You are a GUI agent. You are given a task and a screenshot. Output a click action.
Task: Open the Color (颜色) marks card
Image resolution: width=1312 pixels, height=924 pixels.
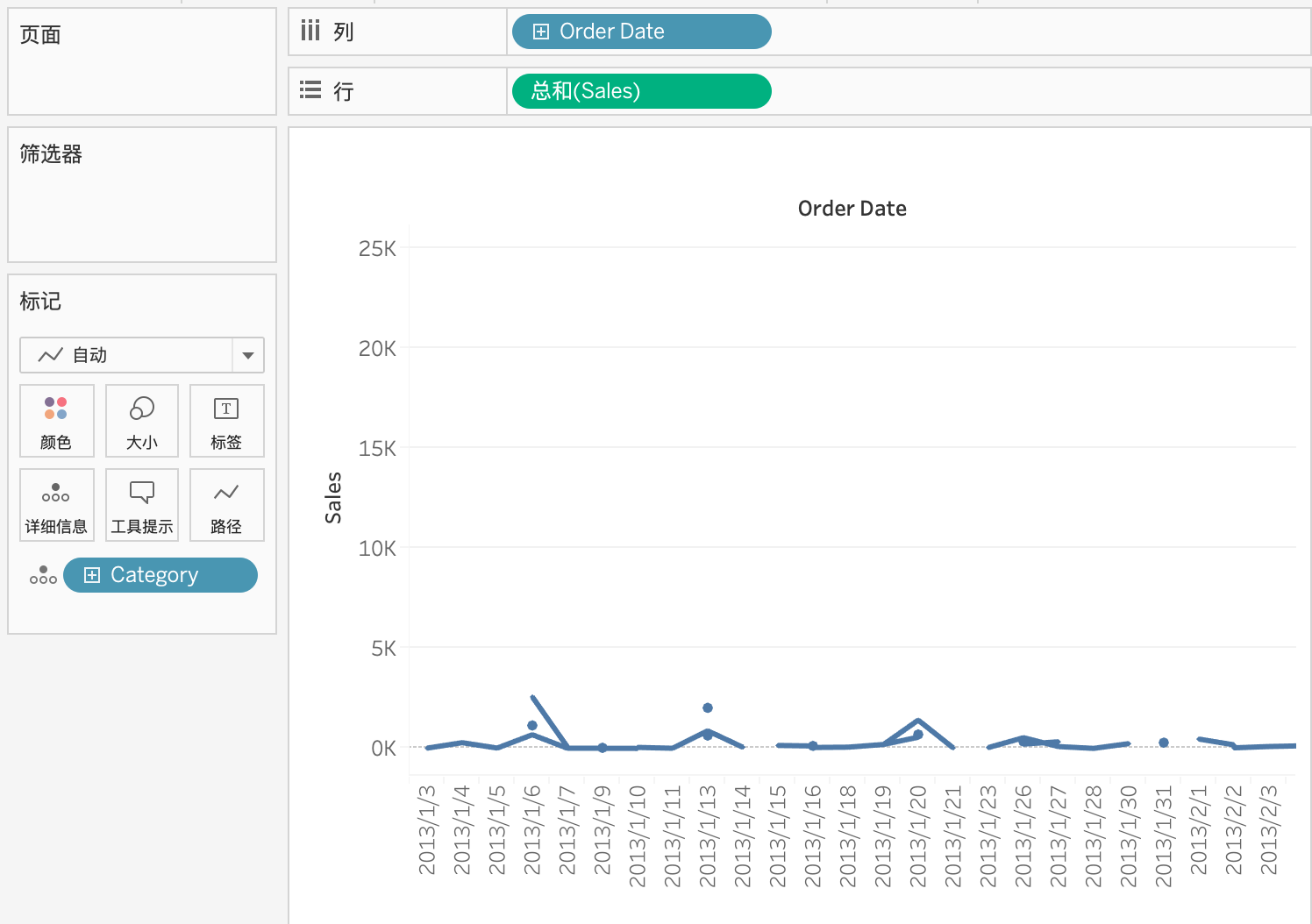tap(56, 421)
